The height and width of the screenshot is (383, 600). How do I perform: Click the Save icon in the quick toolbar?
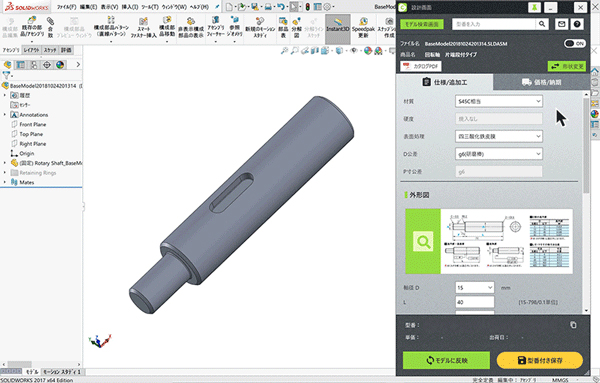254,7
